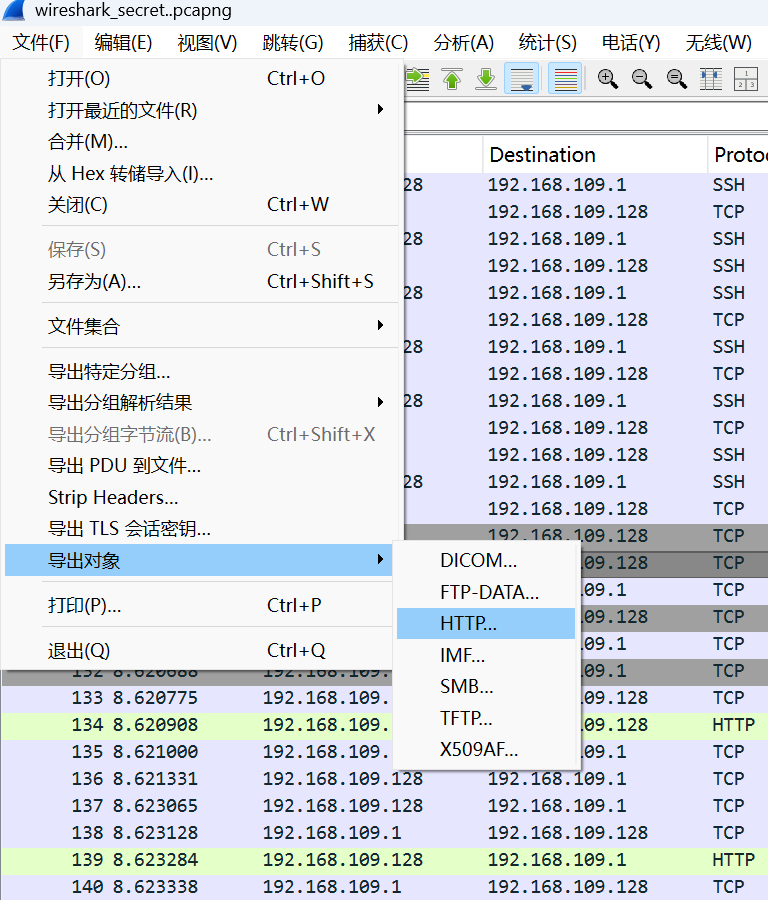Choose 导出特定分组... entry
This screenshot has height=900, width=768.
tap(199, 371)
